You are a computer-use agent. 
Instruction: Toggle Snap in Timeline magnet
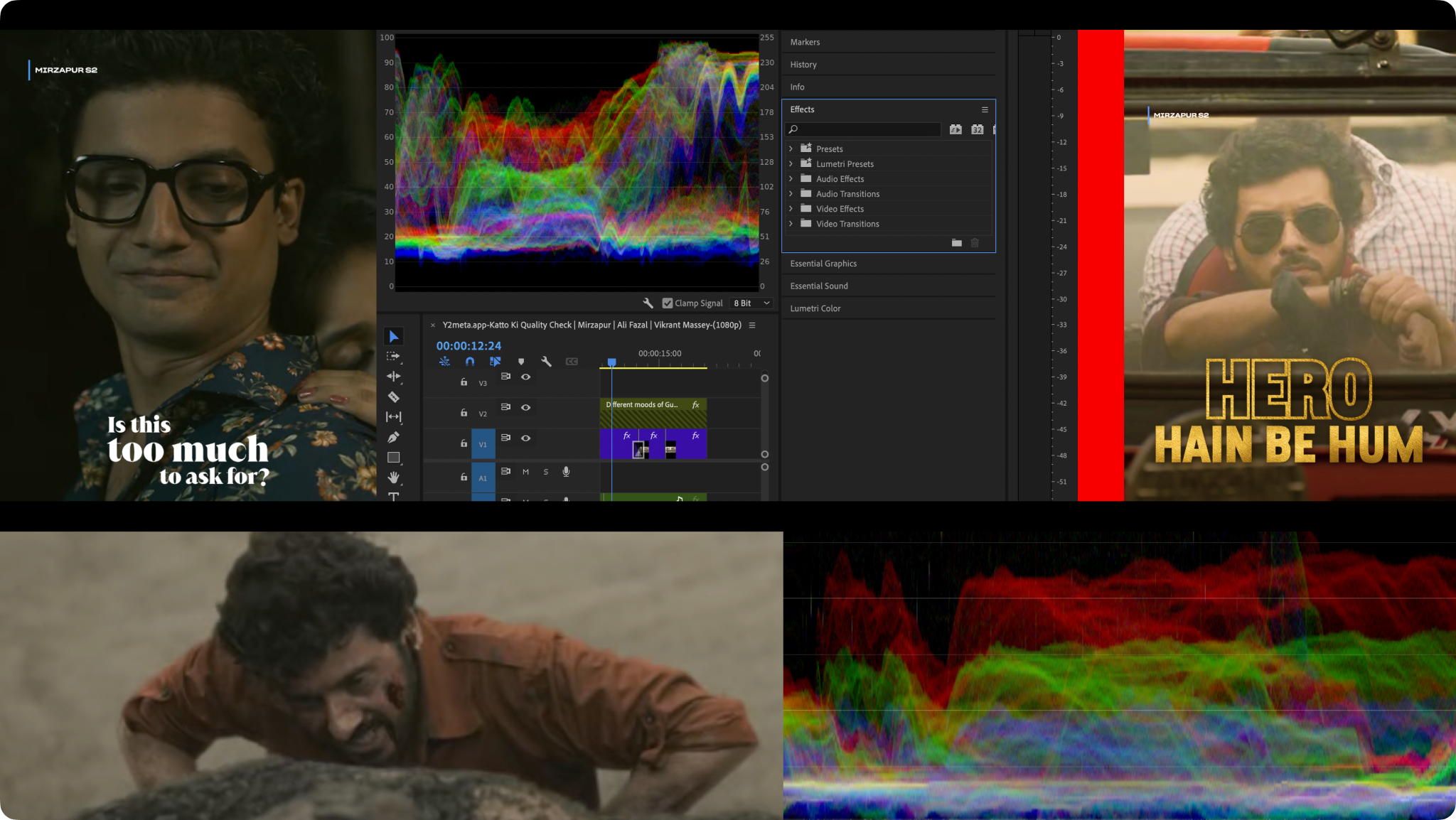pyautogui.click(x=470, y=362)
